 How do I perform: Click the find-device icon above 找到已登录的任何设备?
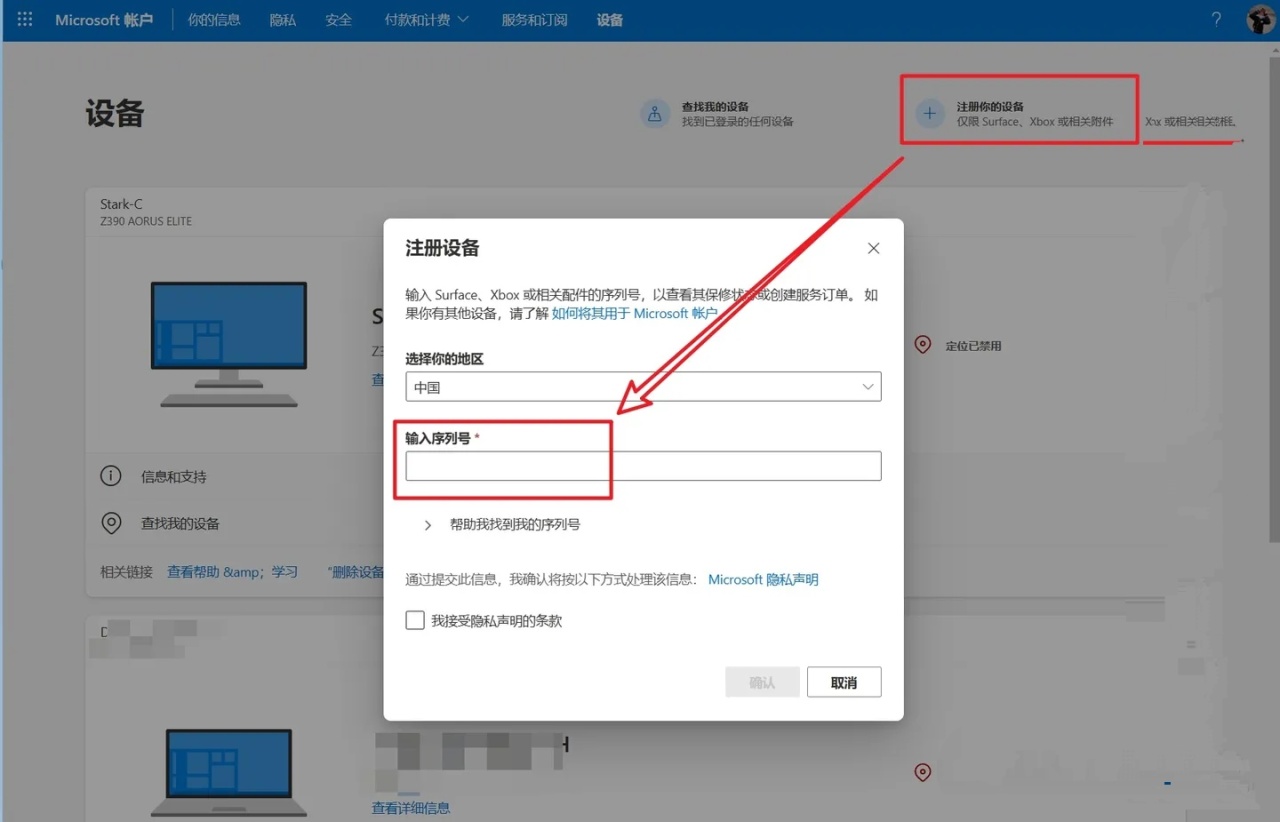coord(655,114)
